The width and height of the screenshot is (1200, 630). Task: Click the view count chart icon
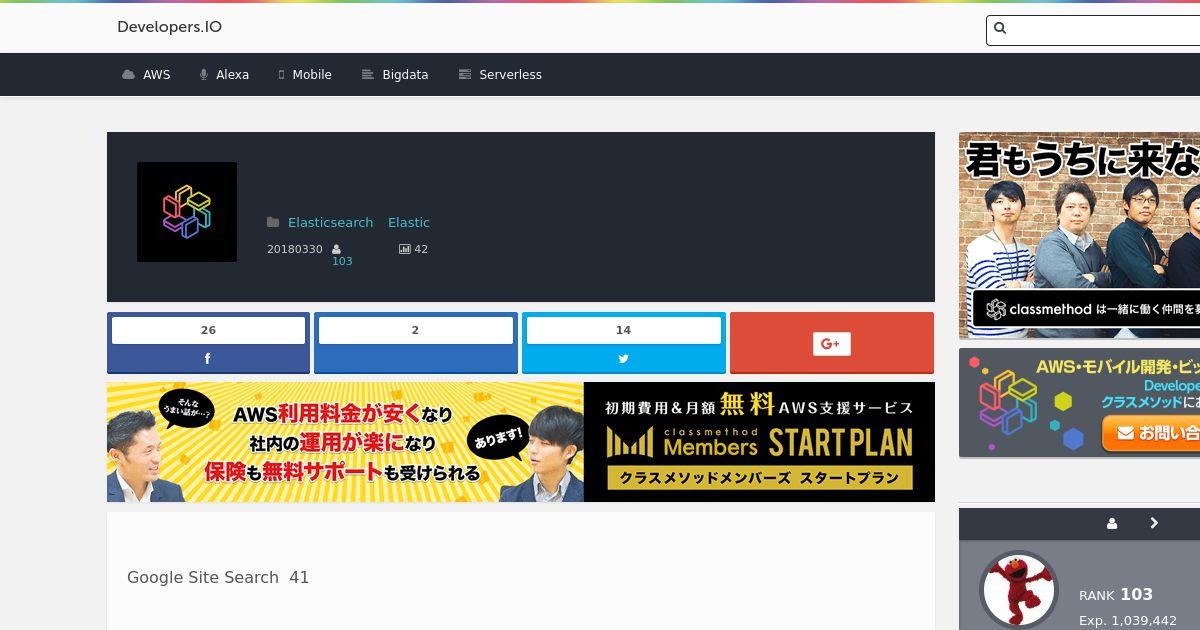pos(405,249)
